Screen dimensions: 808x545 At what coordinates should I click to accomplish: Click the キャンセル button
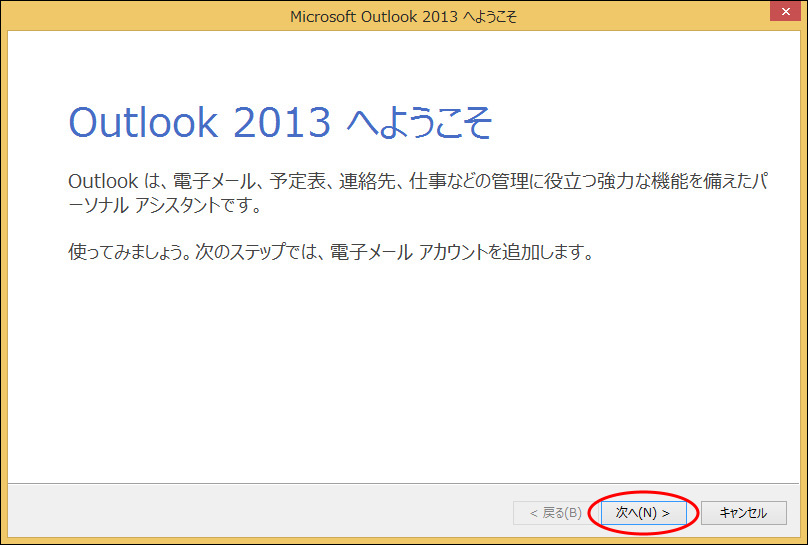click(x=744, y=513)
